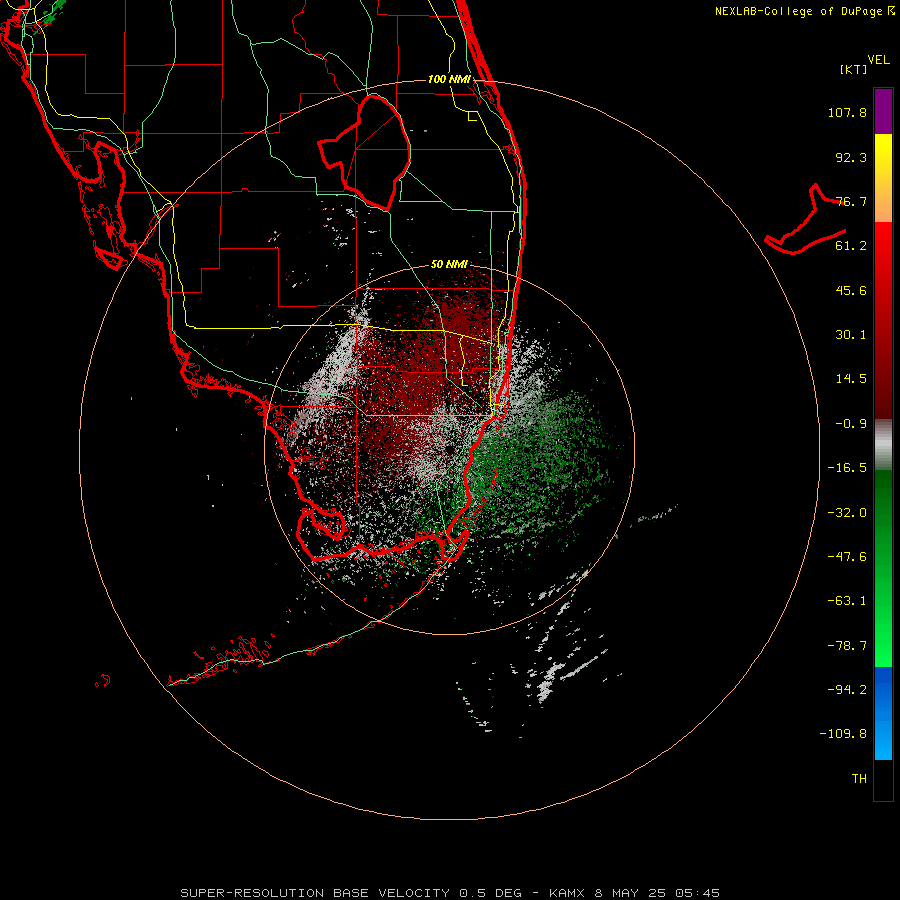
Task: Click the 30.1 velocity scale value
Action: (851, 335)
